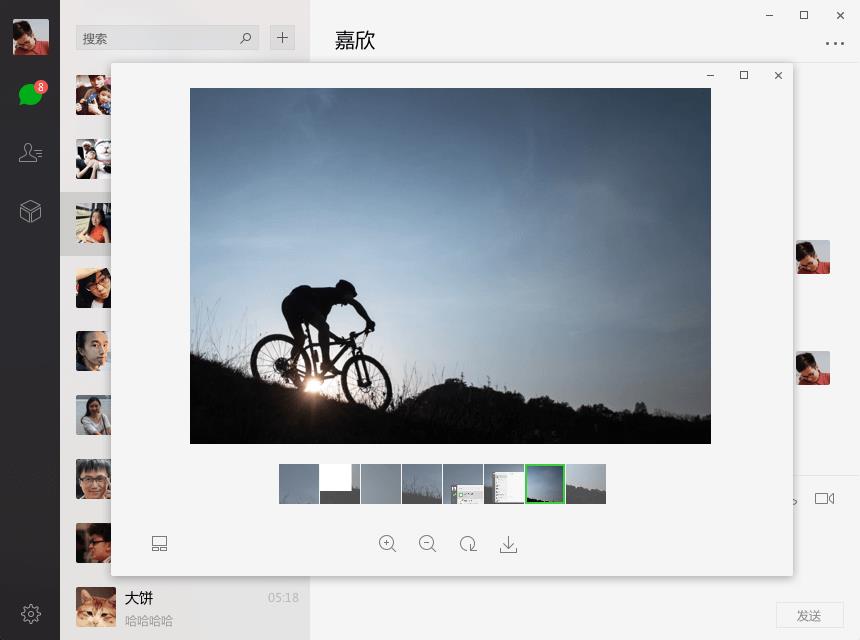Viewport: 860px width, 640px height.
Task: Open the chat with family photo avatar
Action: click(93, 95)
